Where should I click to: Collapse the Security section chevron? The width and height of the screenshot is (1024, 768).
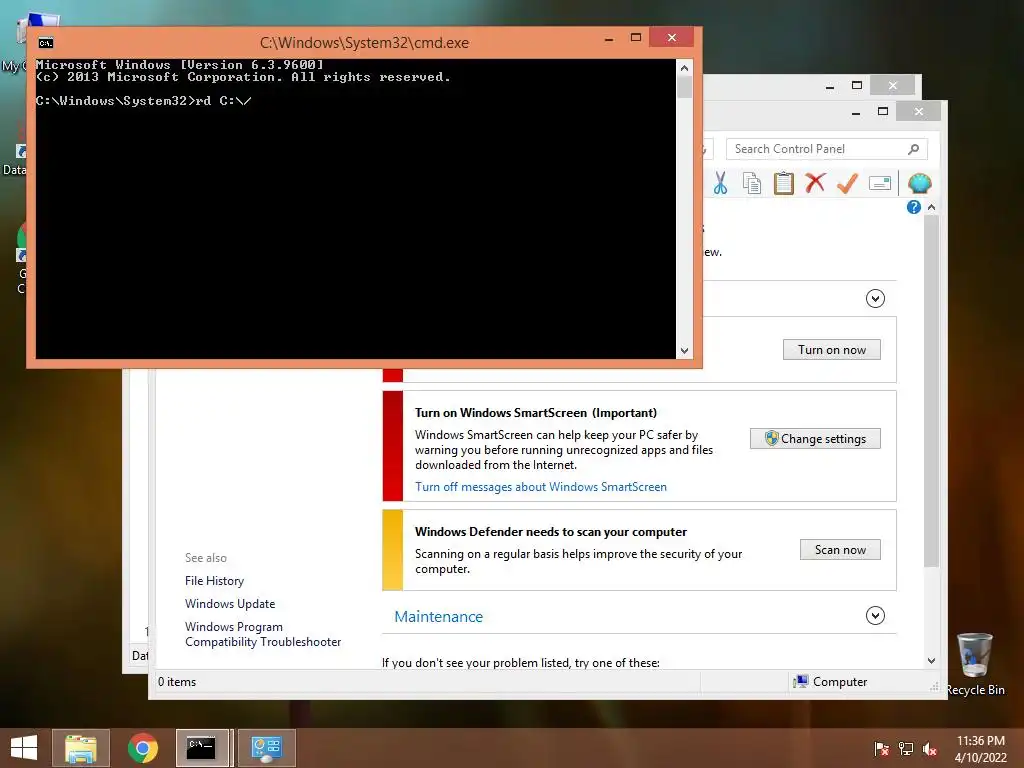(x=875, y=298)
